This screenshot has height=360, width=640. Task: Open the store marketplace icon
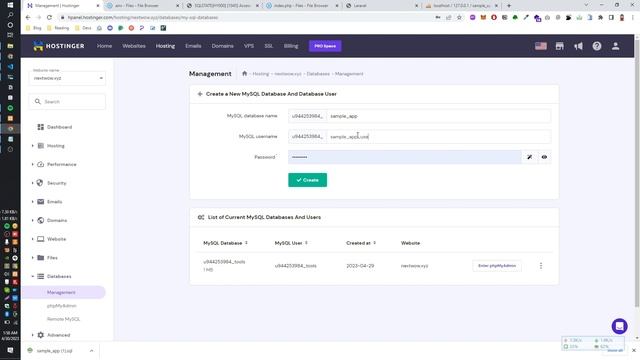[560, 46]
